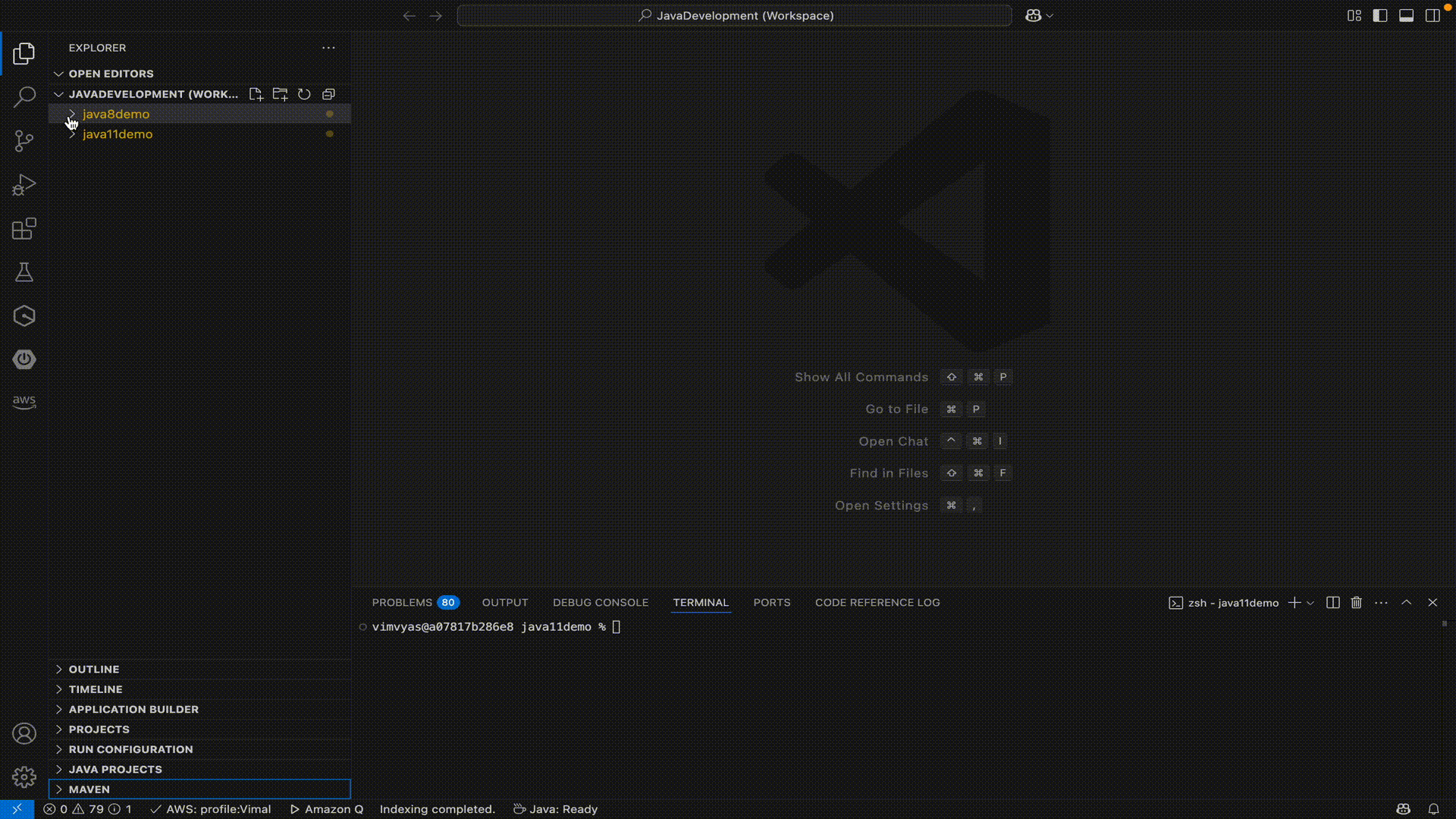Open the AWS Toolkit sidebar
1456x819 pixels.
(x=24, y=402)
